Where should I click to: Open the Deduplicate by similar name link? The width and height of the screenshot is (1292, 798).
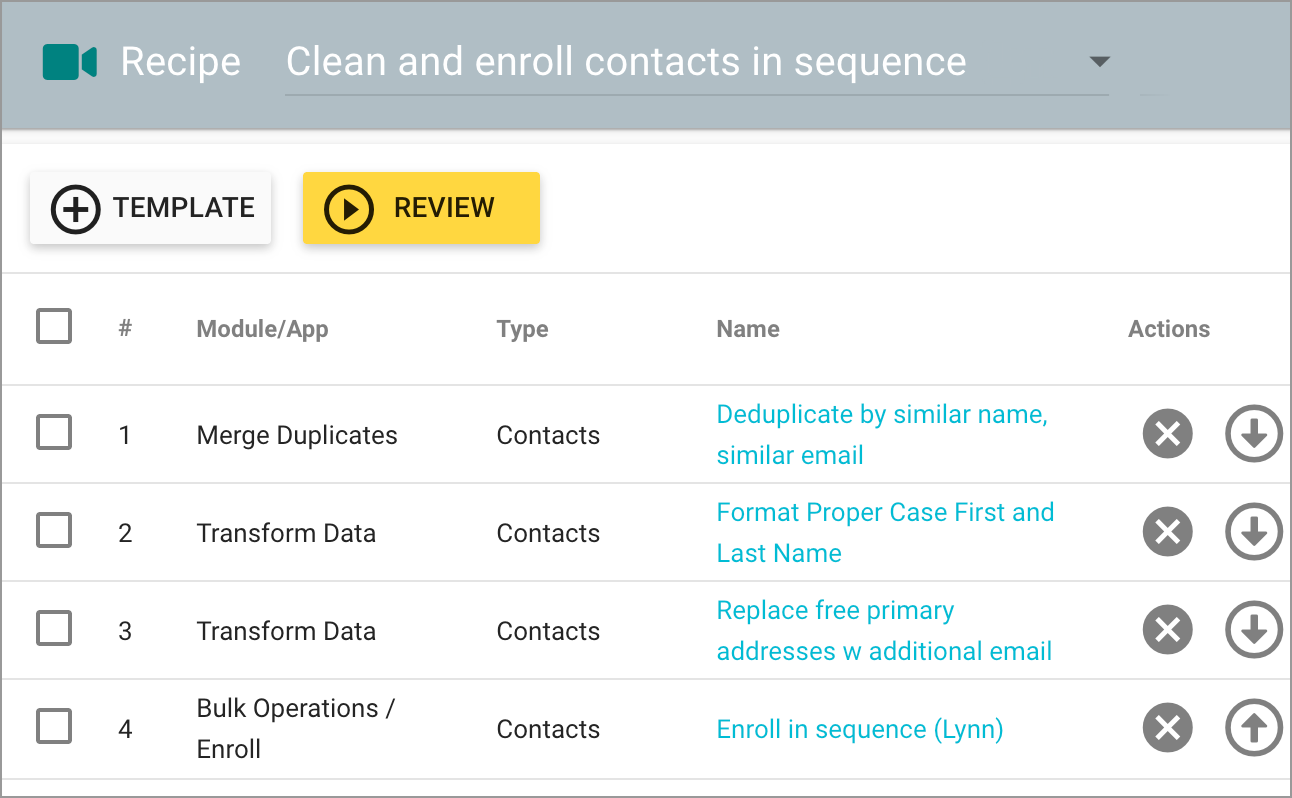881,434
